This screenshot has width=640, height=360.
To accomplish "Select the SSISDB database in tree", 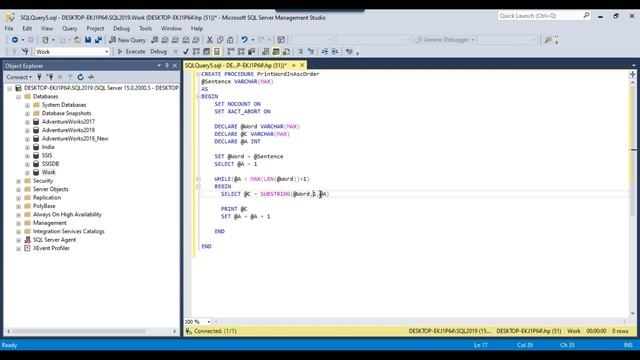I will tap(50, 164).
